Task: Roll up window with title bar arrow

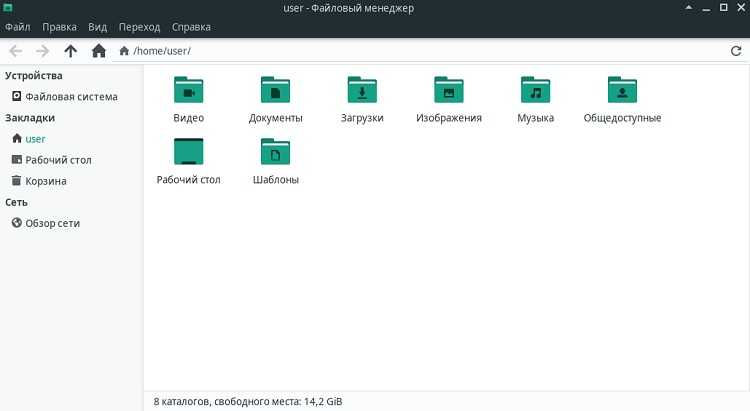Action: 689,7
